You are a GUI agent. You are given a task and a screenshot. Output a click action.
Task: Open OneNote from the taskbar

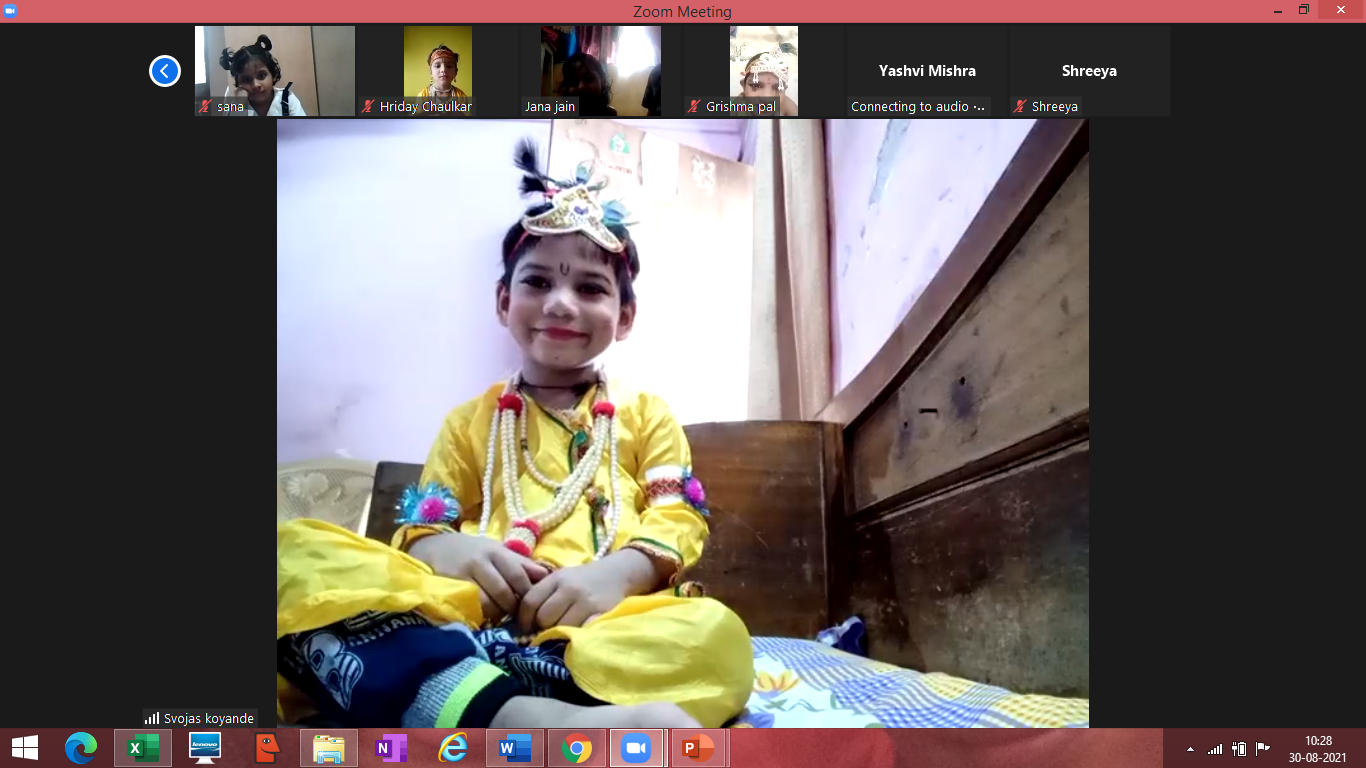click(x=391, y=748)
